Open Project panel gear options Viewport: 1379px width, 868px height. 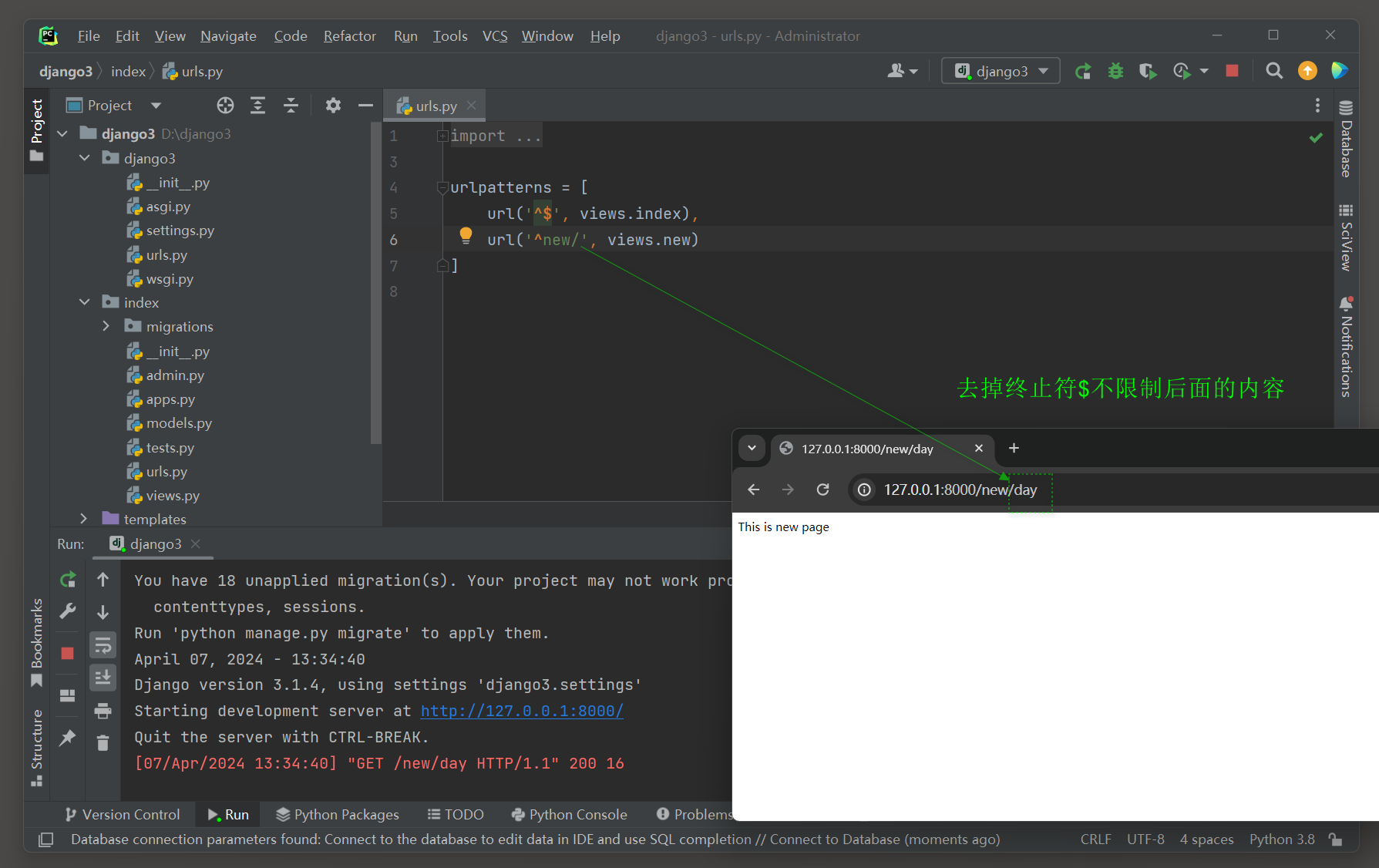tap(333, 106)
